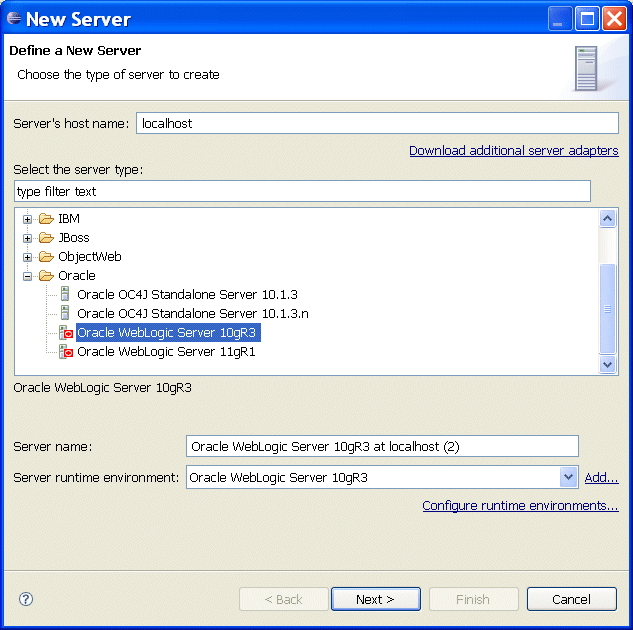Select Oracle OC4J Standalone Server 10.1.3
The height and width of the screenshot is (630, 633).
tap(187, 295)
